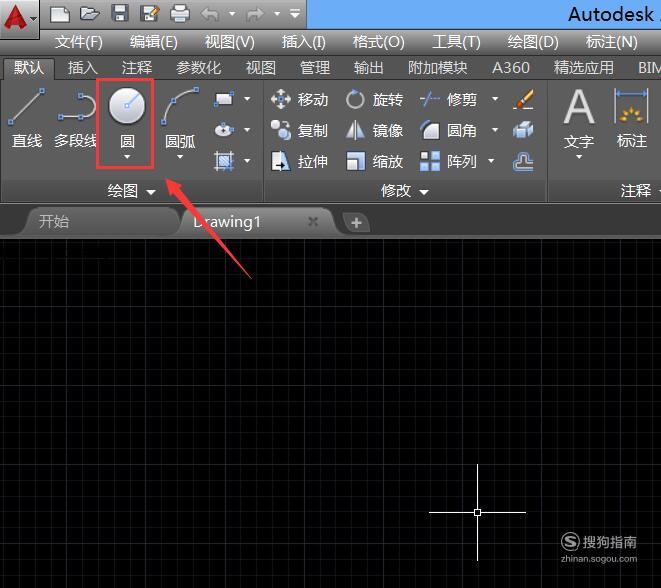Expand the Array (阵列) dropdown arrow
Viewport: 661px width, 588px height.
point(491,161)
